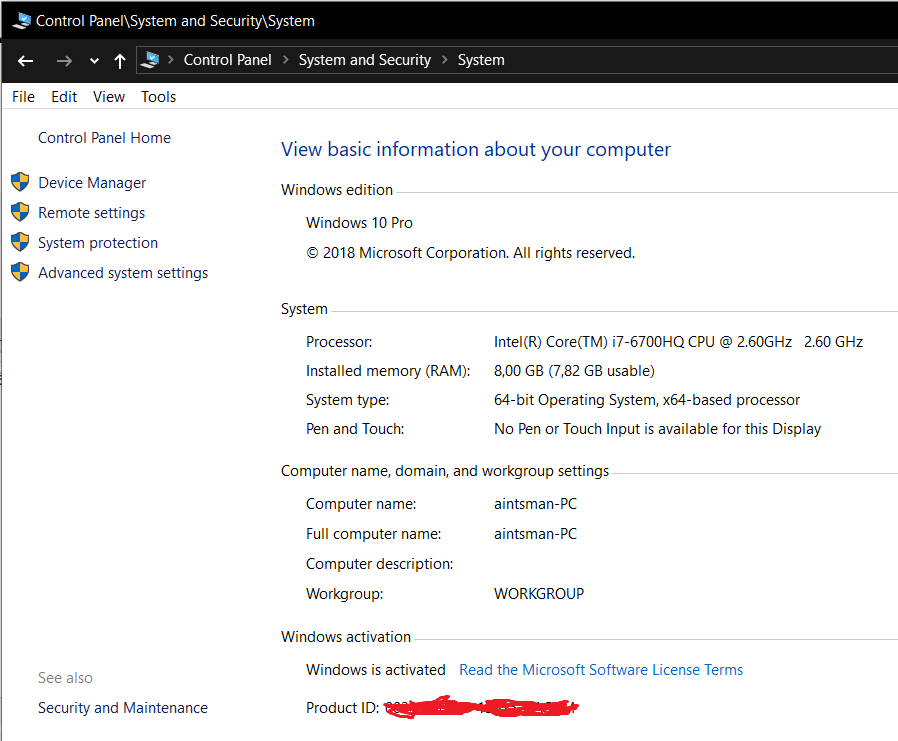Image resolution: width=898 pixels, height=741 pixels.
Task: Click the shield icon beside System protection
Action: tap(20, 242)
